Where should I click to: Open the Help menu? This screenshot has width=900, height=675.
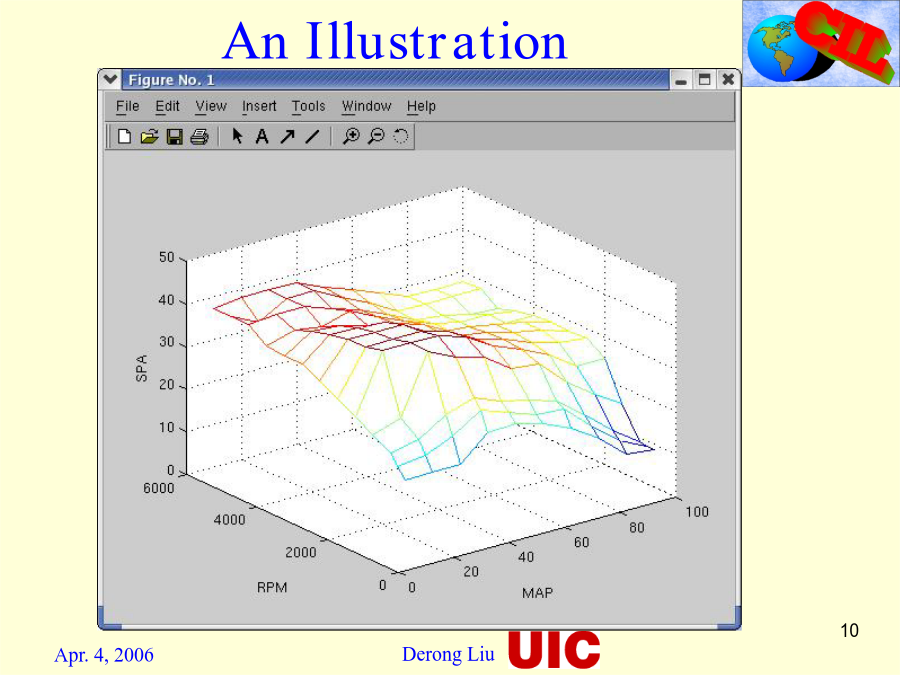coord(421,106)
